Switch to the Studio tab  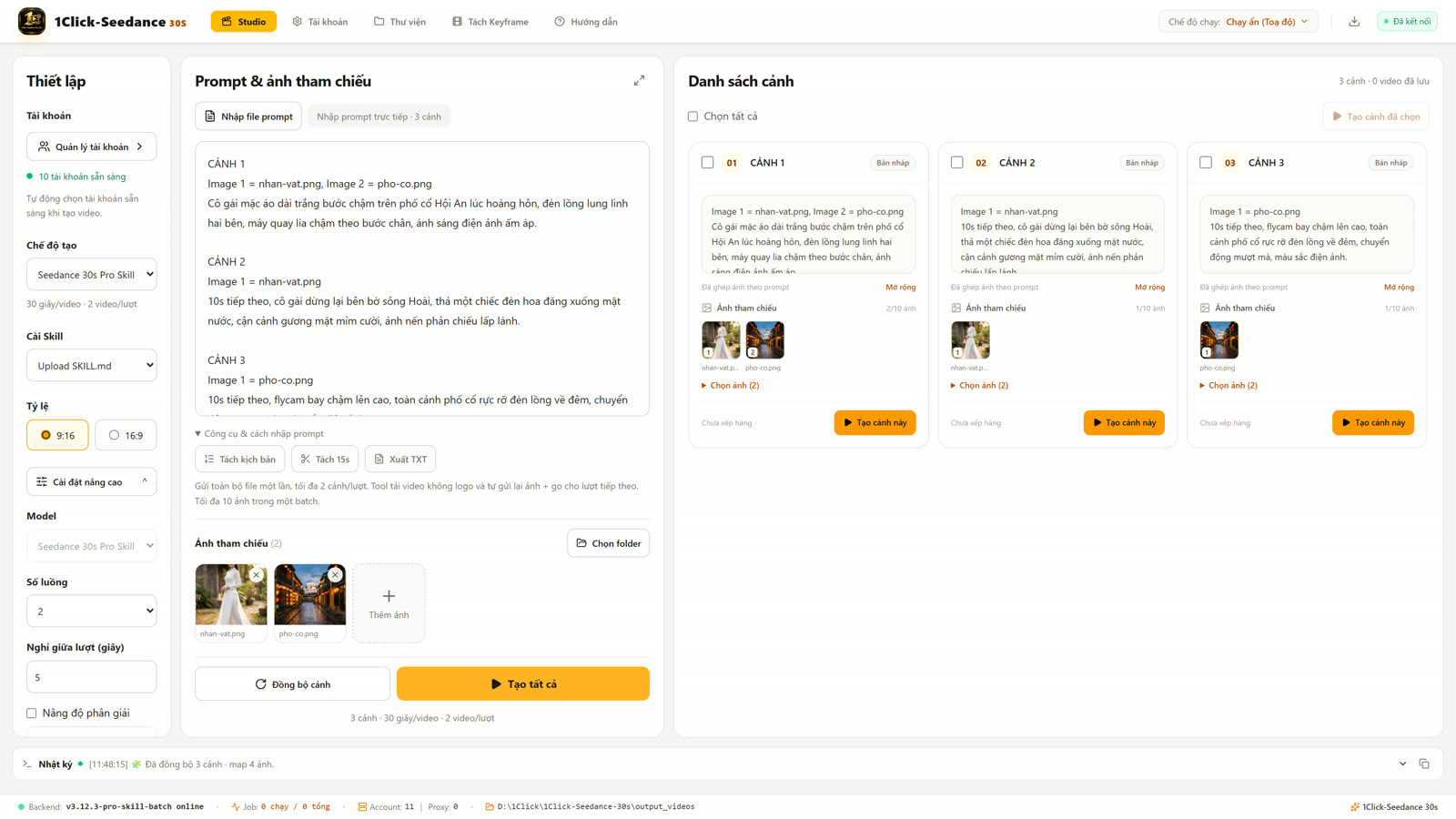tap(244, 22)
